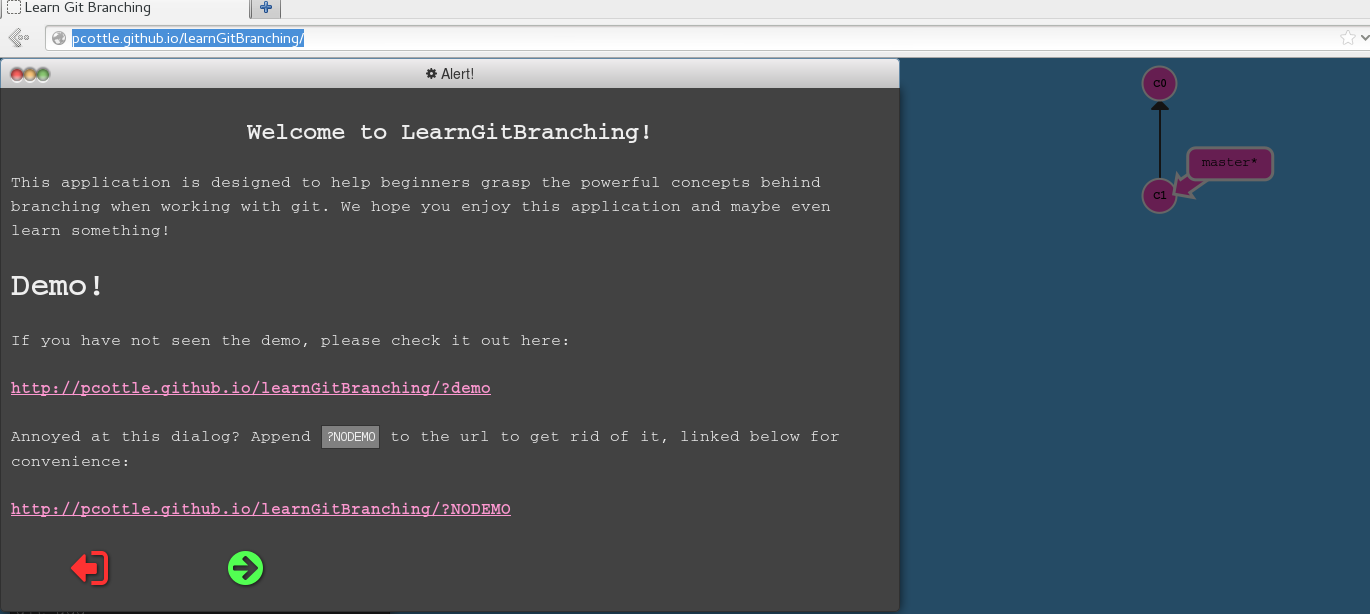This screenshot has height=614, width=1370.
Task: Click the bookmark star icon
Action: 1348,38
